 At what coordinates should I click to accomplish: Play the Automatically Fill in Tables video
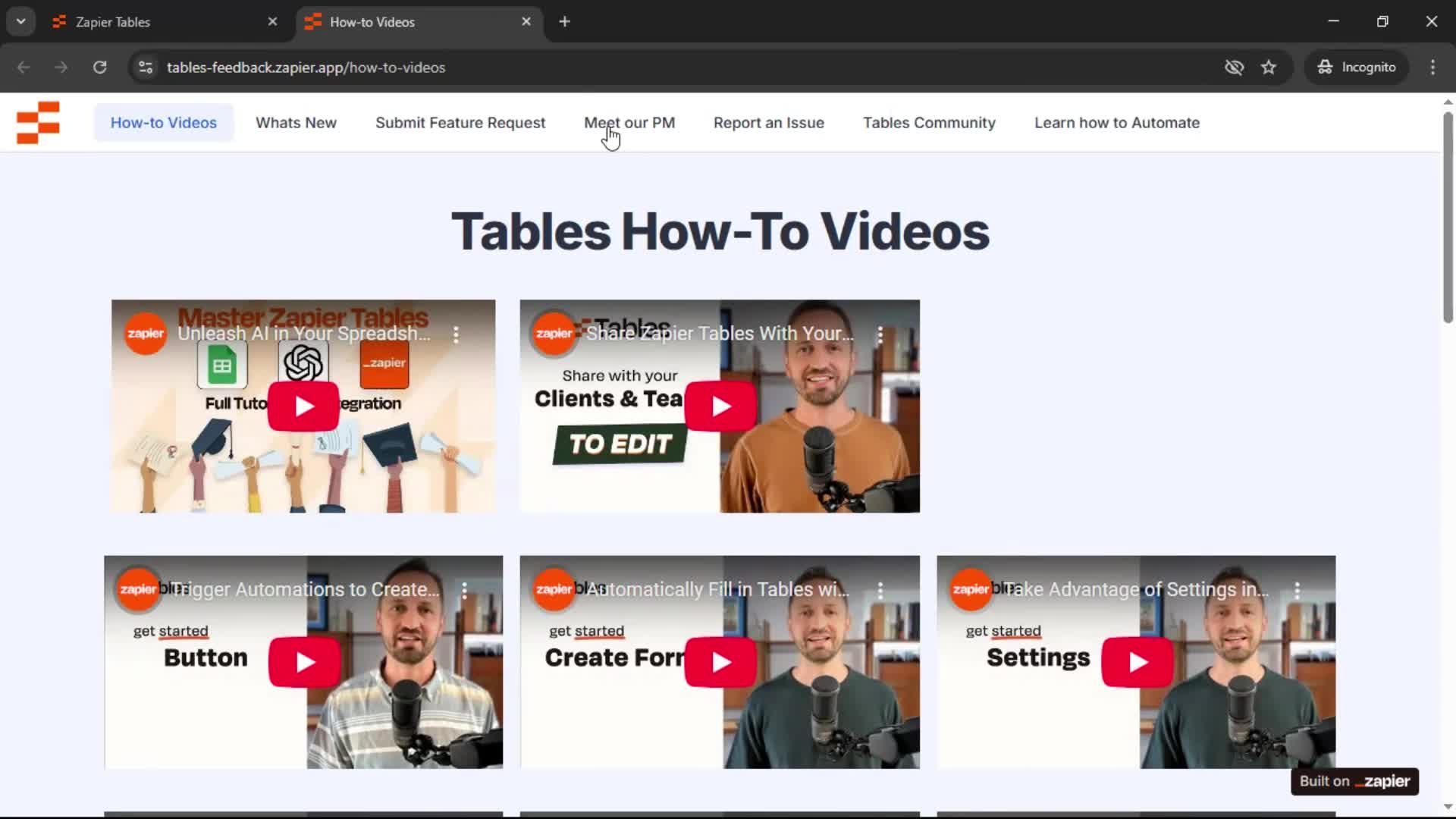click(x=720, y=662)
